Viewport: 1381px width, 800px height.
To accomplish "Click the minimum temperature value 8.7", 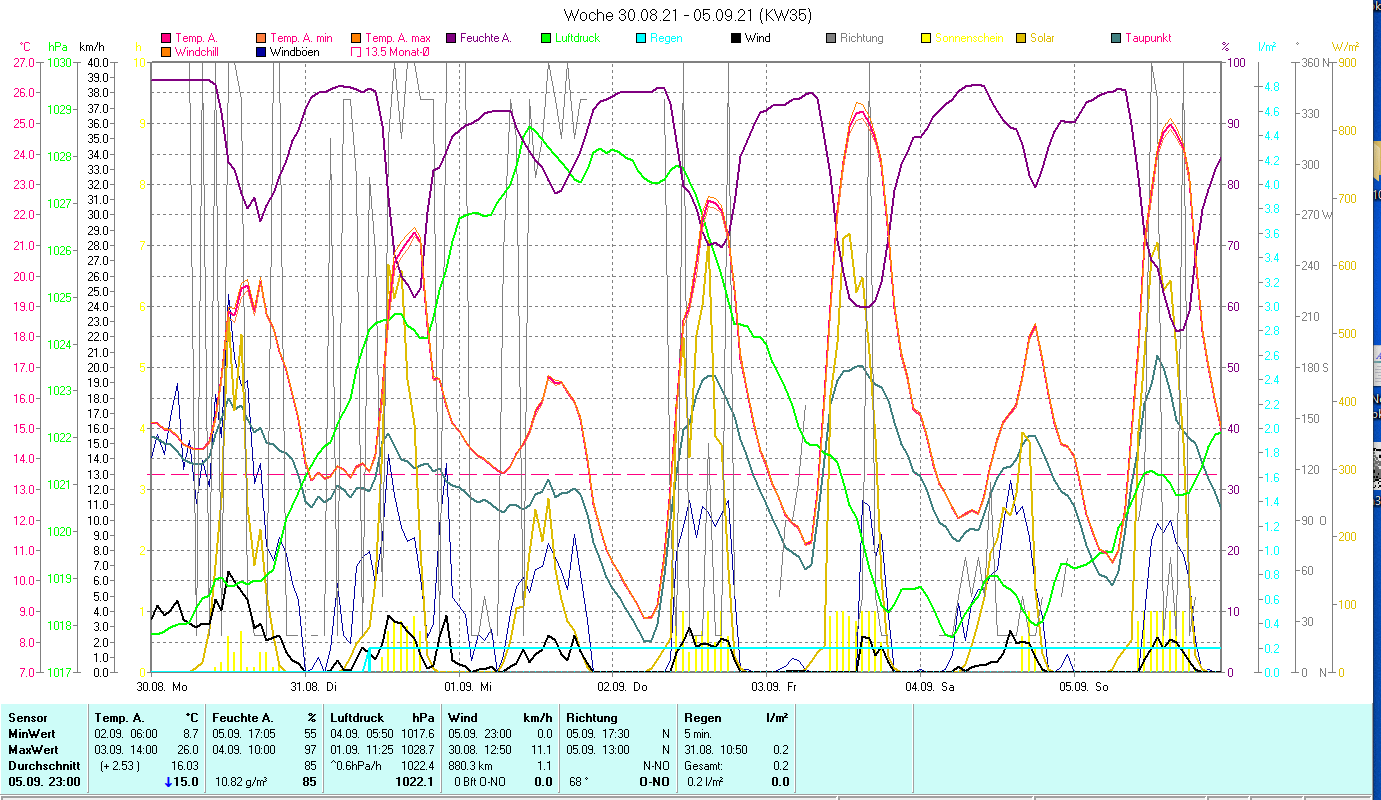I will pyautogui.click(x=190, y=734).
